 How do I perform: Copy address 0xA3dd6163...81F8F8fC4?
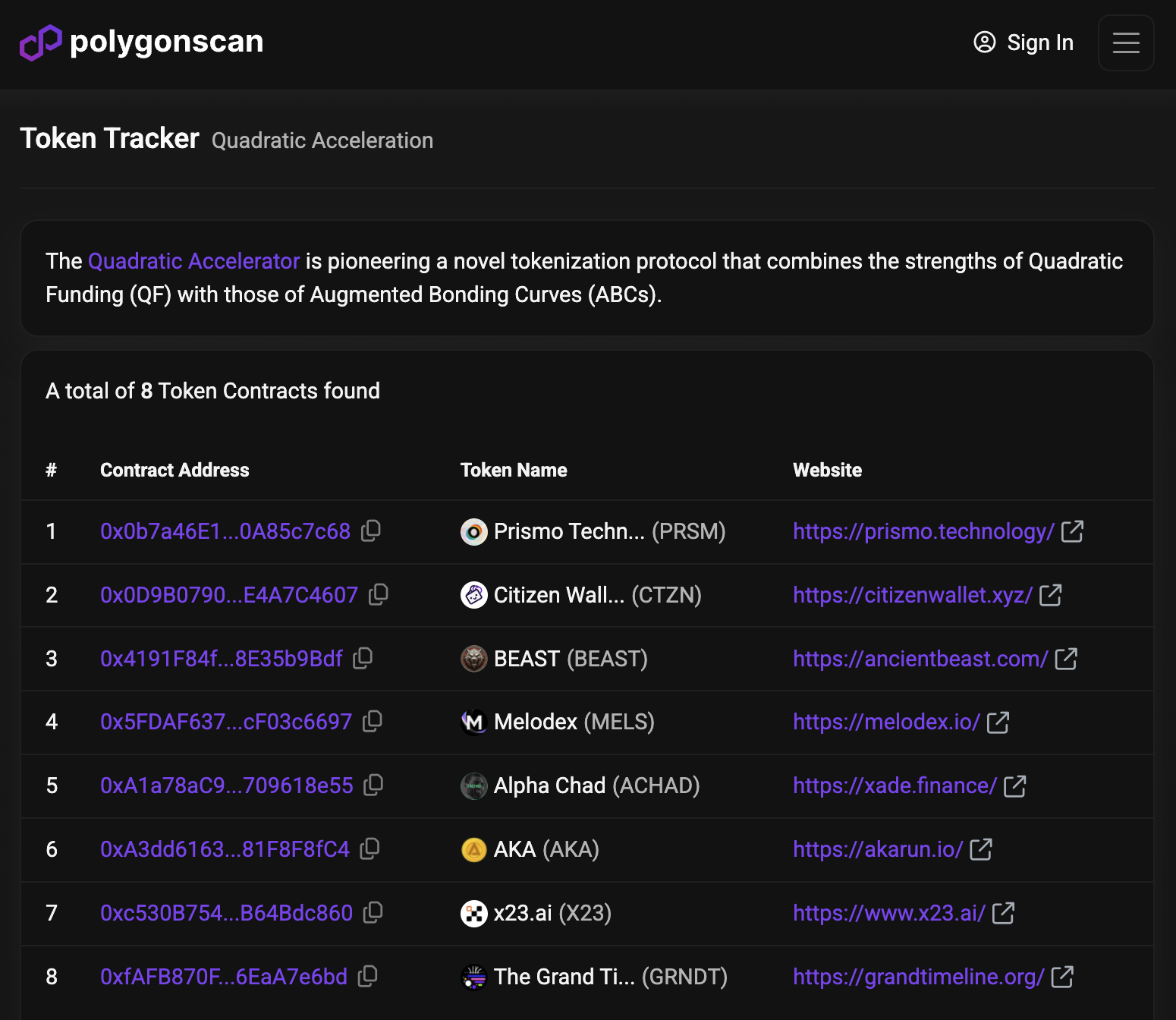click(369, 849)
